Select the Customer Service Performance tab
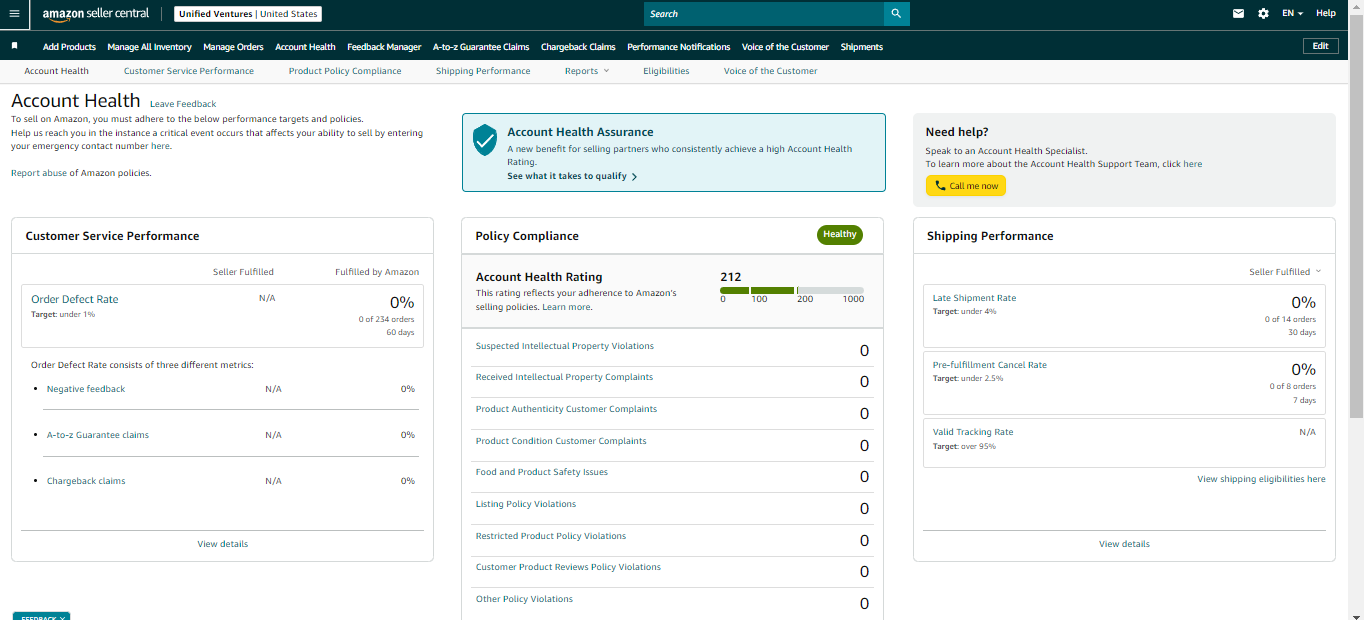This screenshot has width=1364, height=620. tap(189, 71)
